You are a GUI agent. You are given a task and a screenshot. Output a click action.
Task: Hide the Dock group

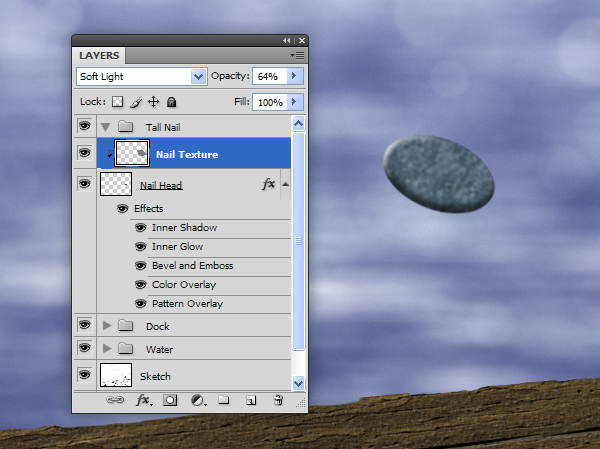point(85,325)
